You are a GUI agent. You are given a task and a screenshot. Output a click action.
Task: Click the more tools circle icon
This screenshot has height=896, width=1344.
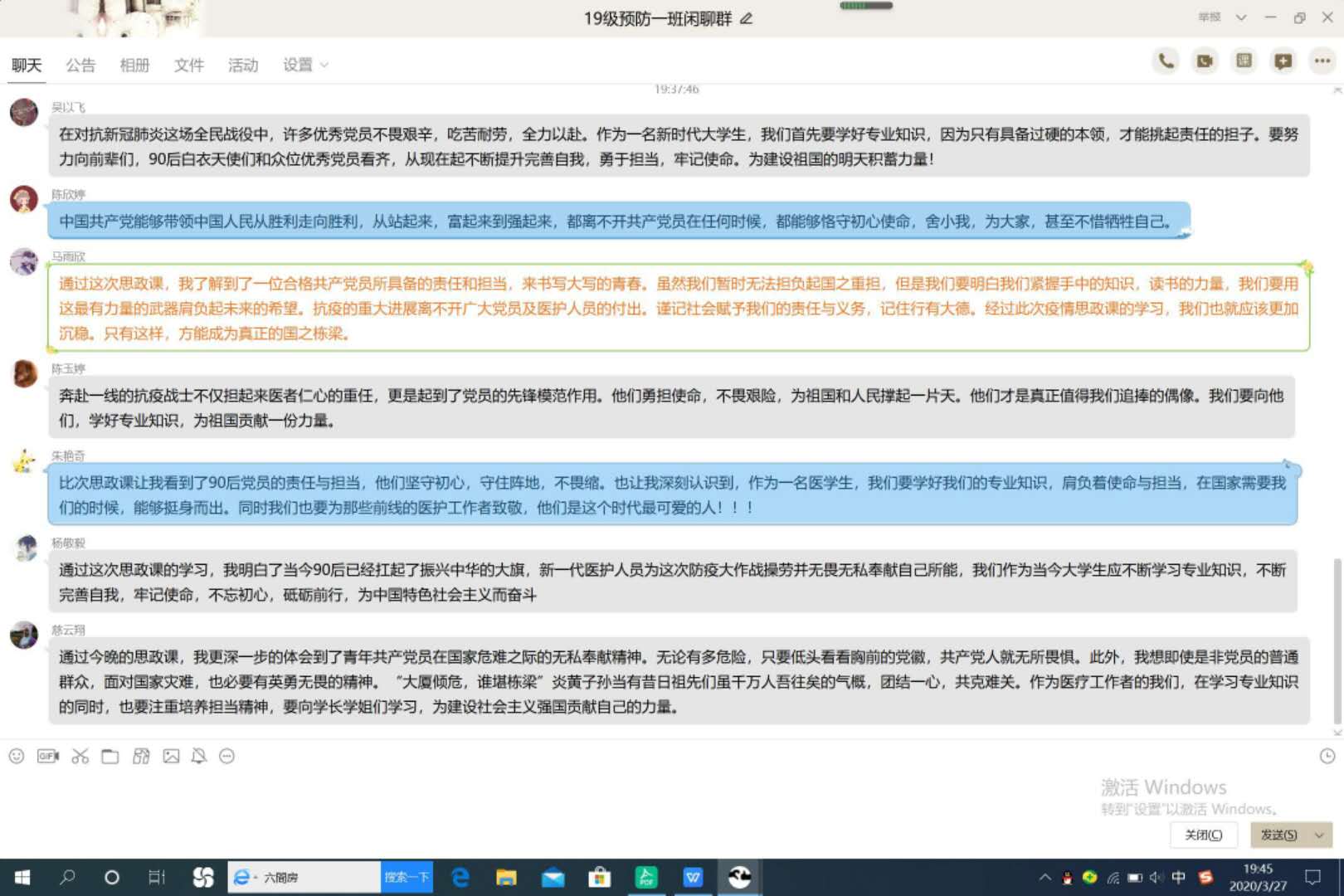point(226,756)
